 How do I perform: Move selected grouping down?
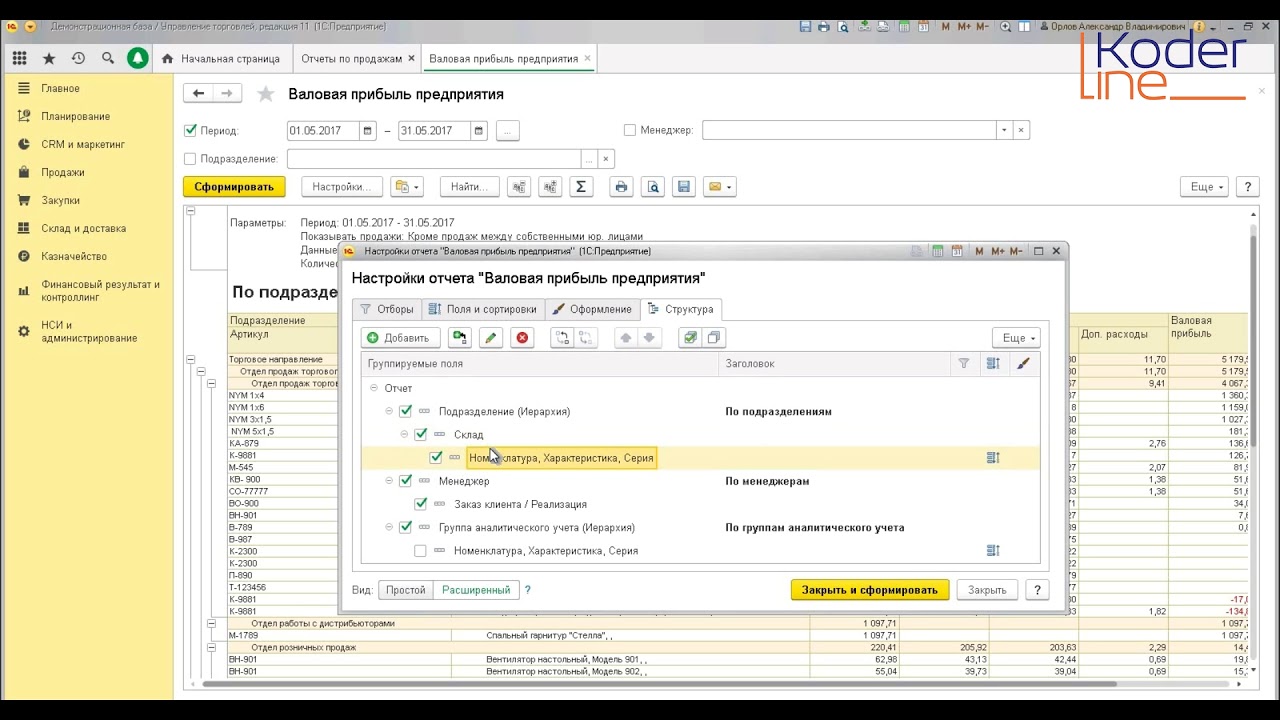coord(649,338)
